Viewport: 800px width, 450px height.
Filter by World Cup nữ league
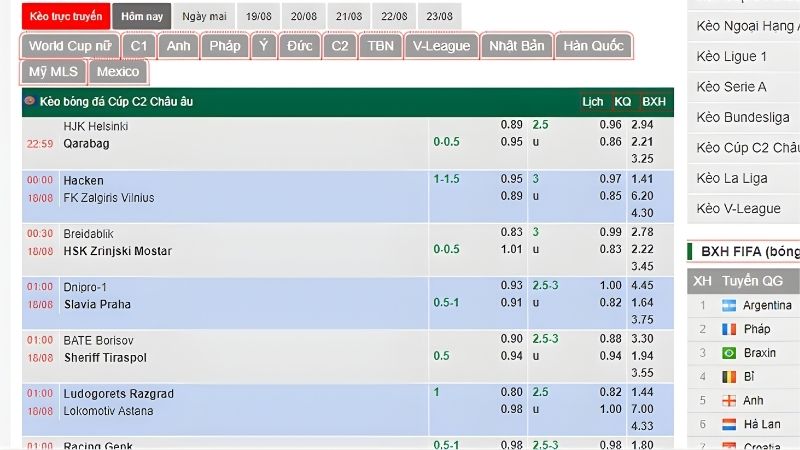coord(70,46)
